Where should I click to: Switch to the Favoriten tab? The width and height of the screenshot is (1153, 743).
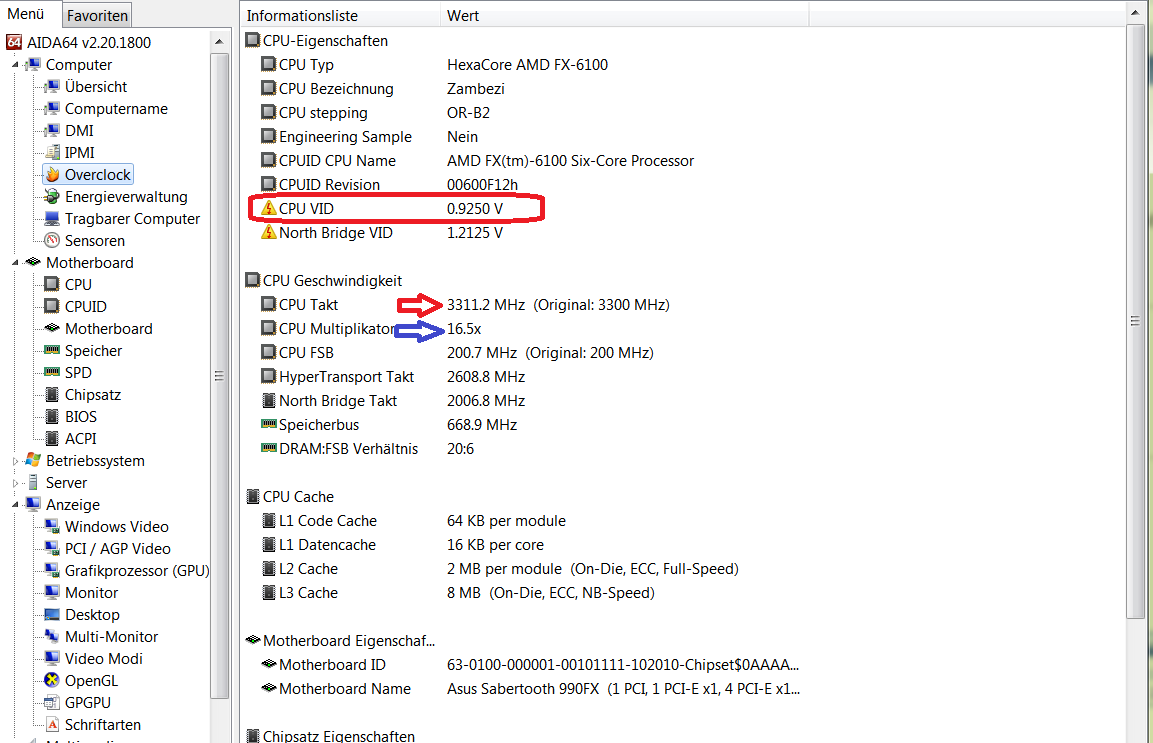(97, 15)
